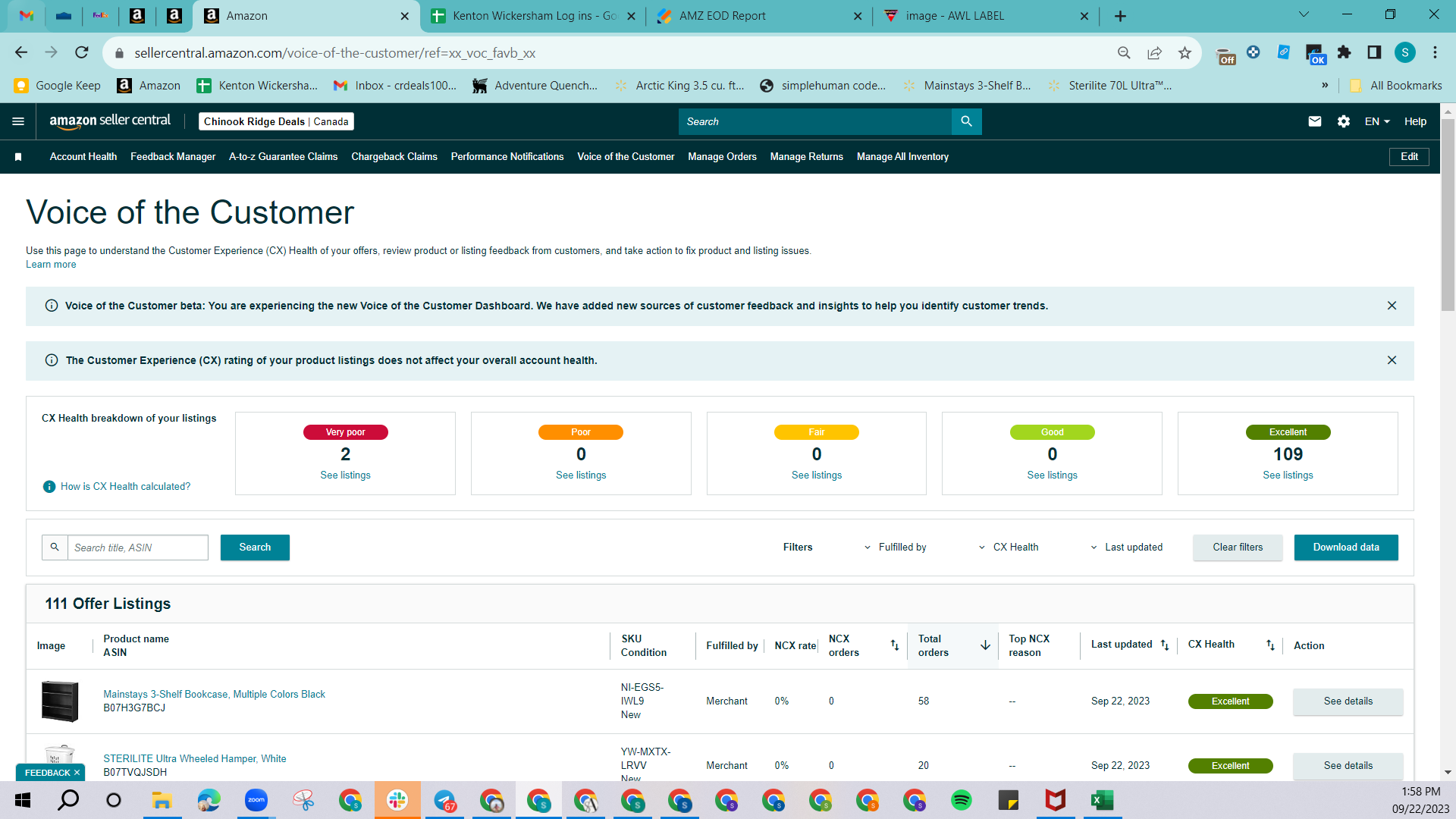This screenshot has width=1456, height=819.
Task: Open the tab search dropdown chevron
Action: 1304,15
